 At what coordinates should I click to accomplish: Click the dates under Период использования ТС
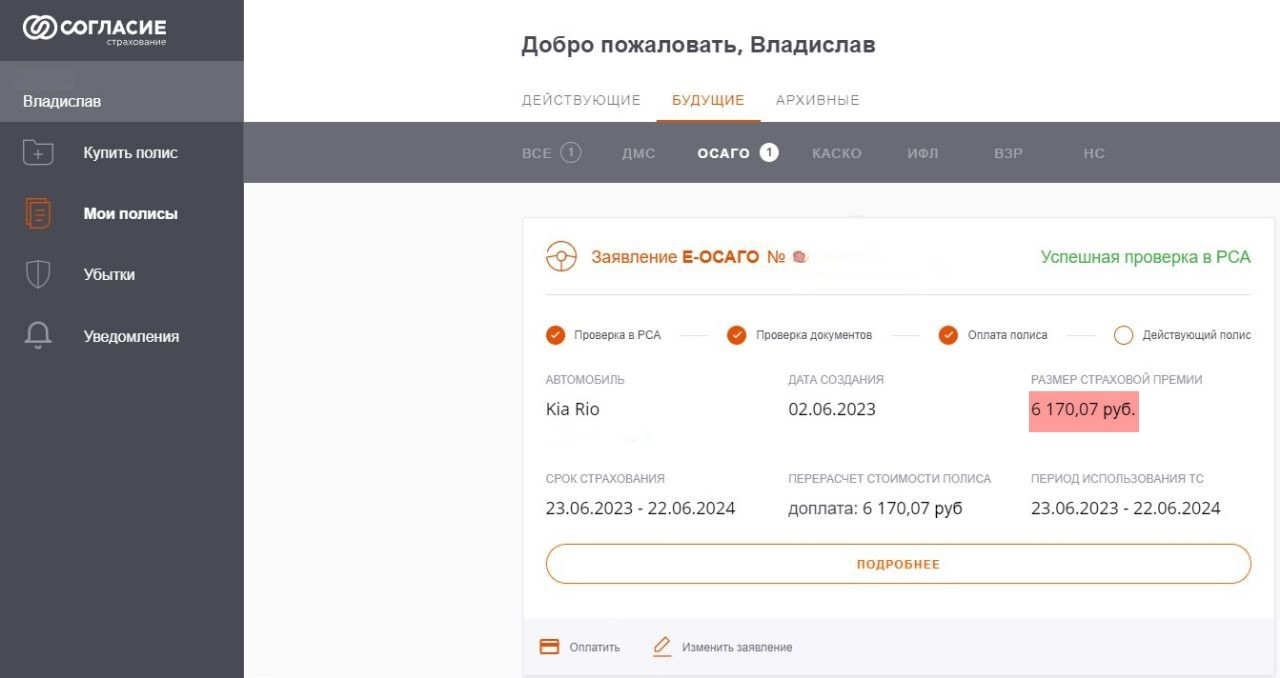click(x=1126, y=508)
